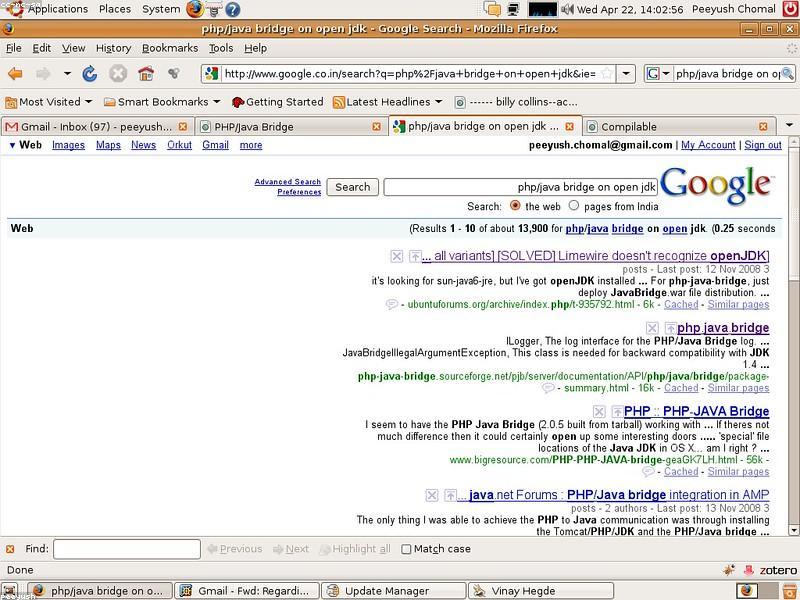Click the Getting Started bookmark
Image resolution: width=800 pixels, height=600 pixels.
pyautogui.click(x=278, y=102)
